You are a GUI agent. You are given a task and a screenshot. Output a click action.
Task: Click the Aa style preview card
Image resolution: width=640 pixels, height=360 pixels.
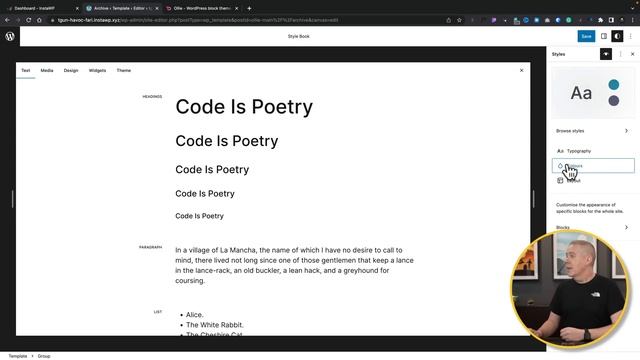coord(593,93)
